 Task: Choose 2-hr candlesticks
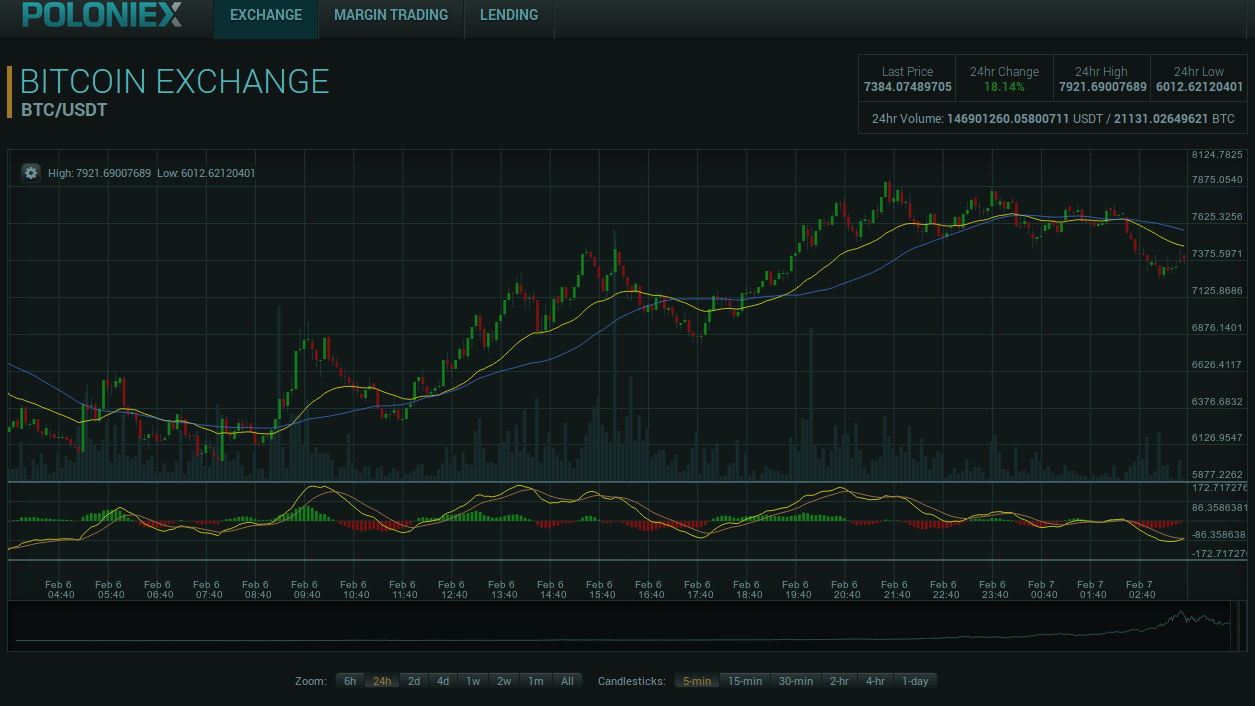839,681
